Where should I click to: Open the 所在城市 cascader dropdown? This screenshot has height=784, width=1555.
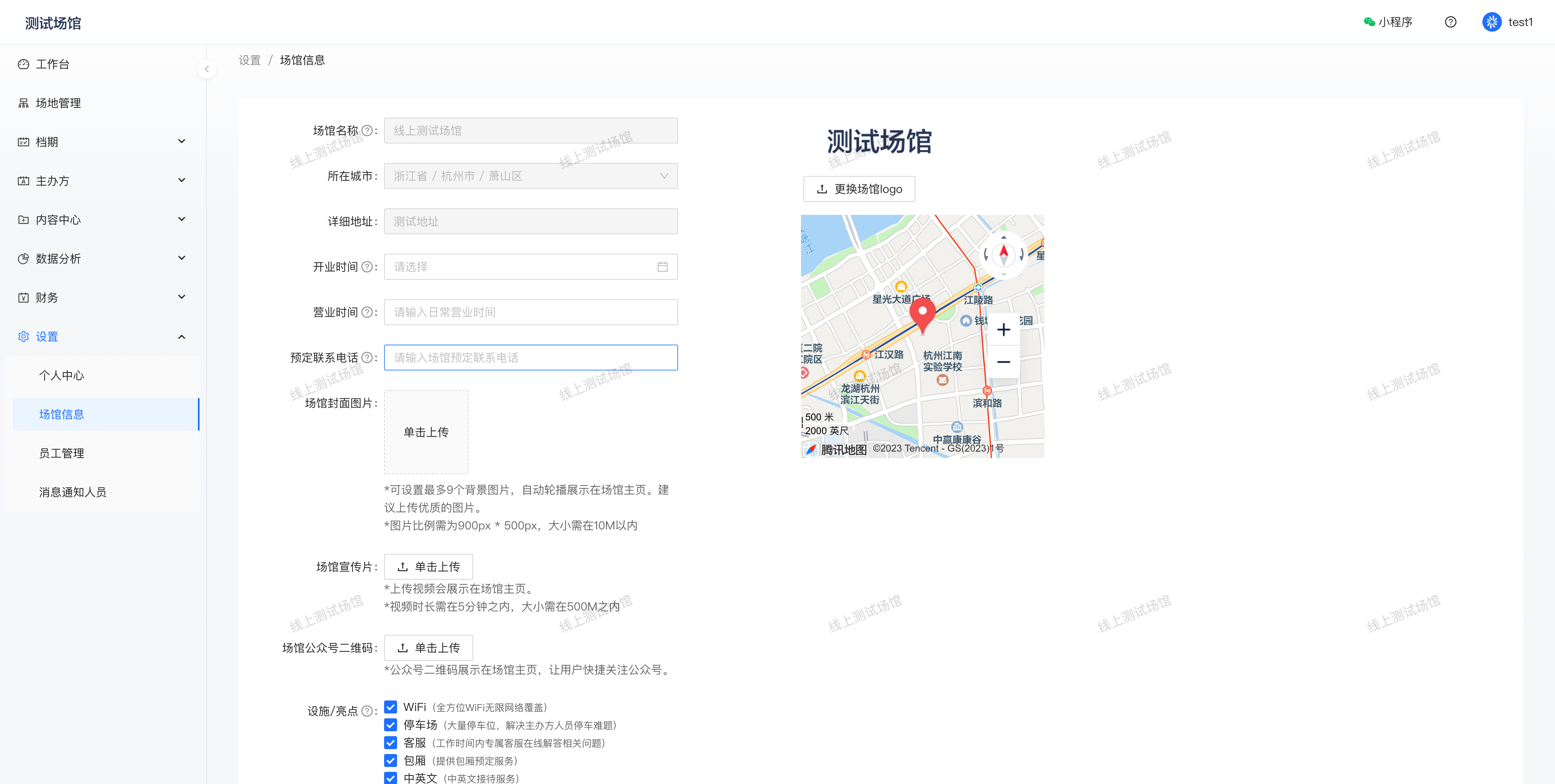coord(531,176)
